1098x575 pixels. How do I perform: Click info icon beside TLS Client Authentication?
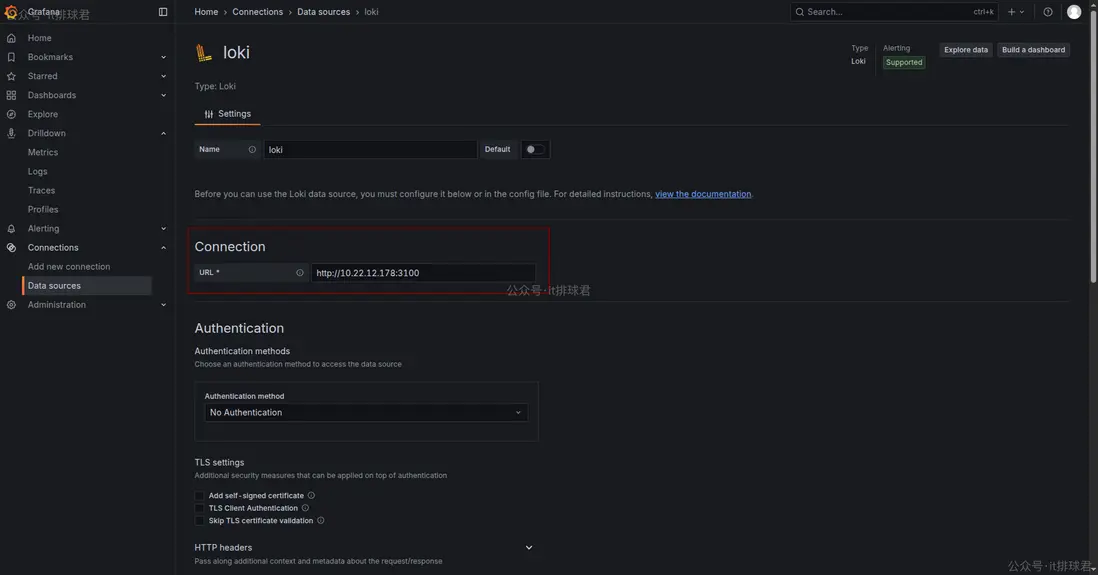305,508
